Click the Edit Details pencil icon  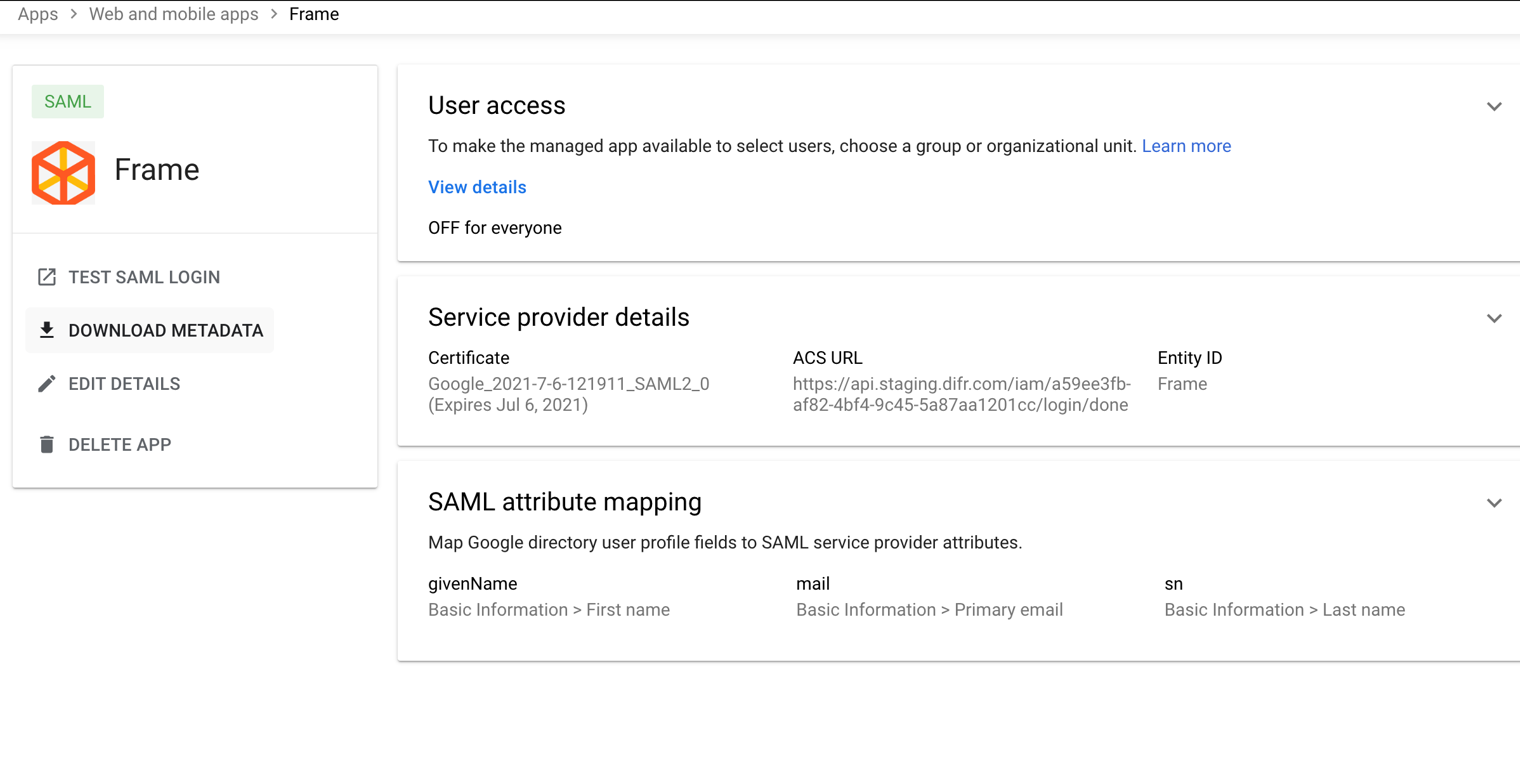pos(47,384)
